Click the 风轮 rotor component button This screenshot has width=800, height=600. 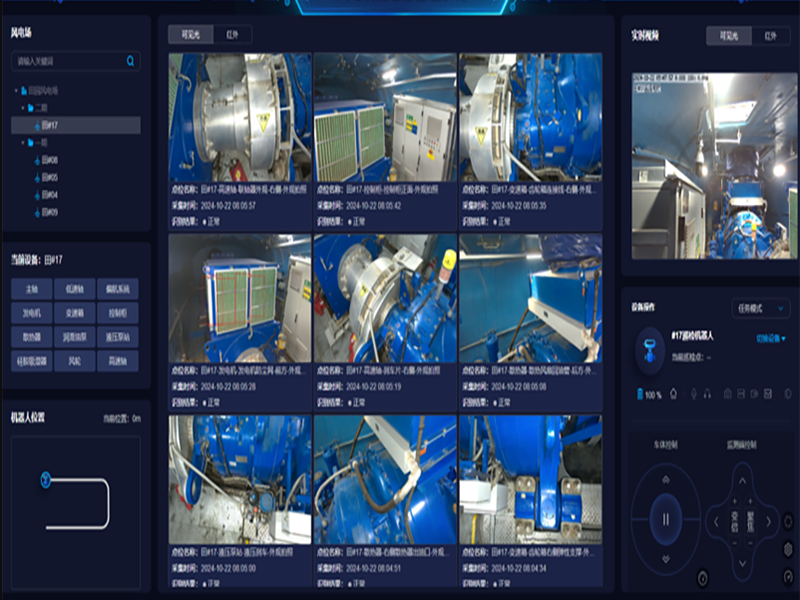pyautogui.click(x=74, y=361)
